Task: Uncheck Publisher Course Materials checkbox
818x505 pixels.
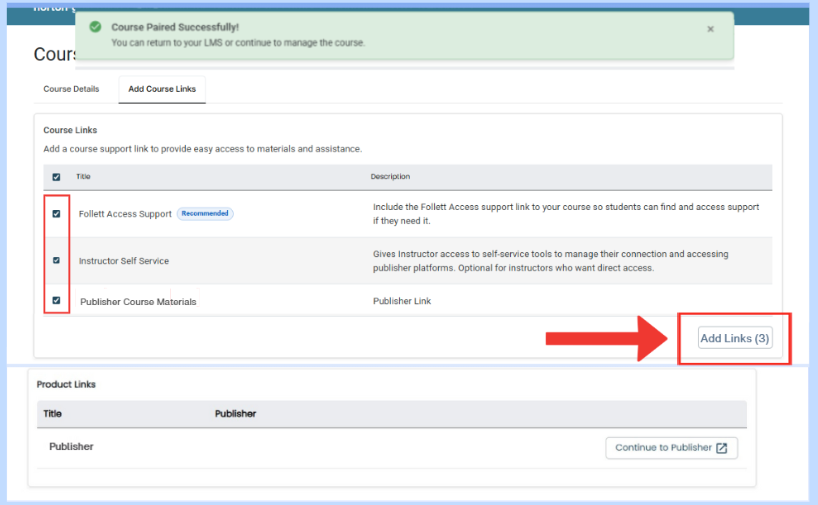Action: (x=56, y=300)
